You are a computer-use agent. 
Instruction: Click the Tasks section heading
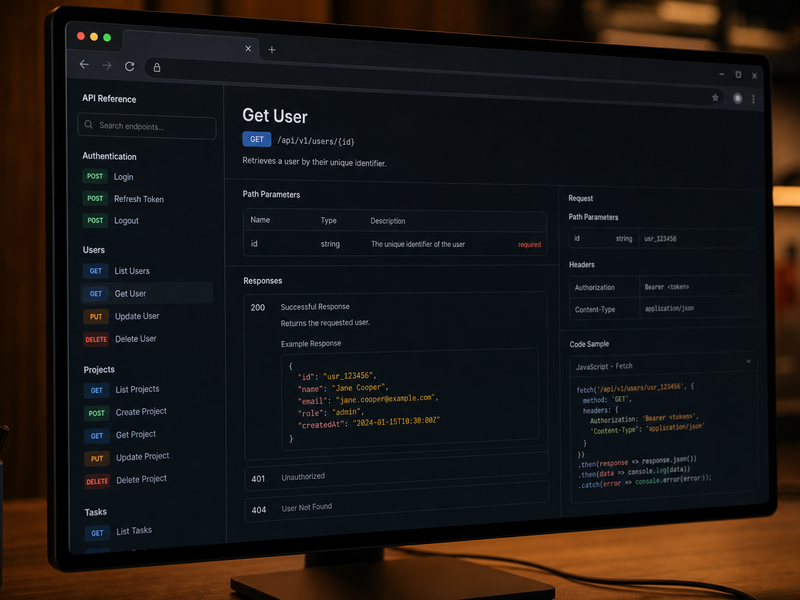coord(95,512)
